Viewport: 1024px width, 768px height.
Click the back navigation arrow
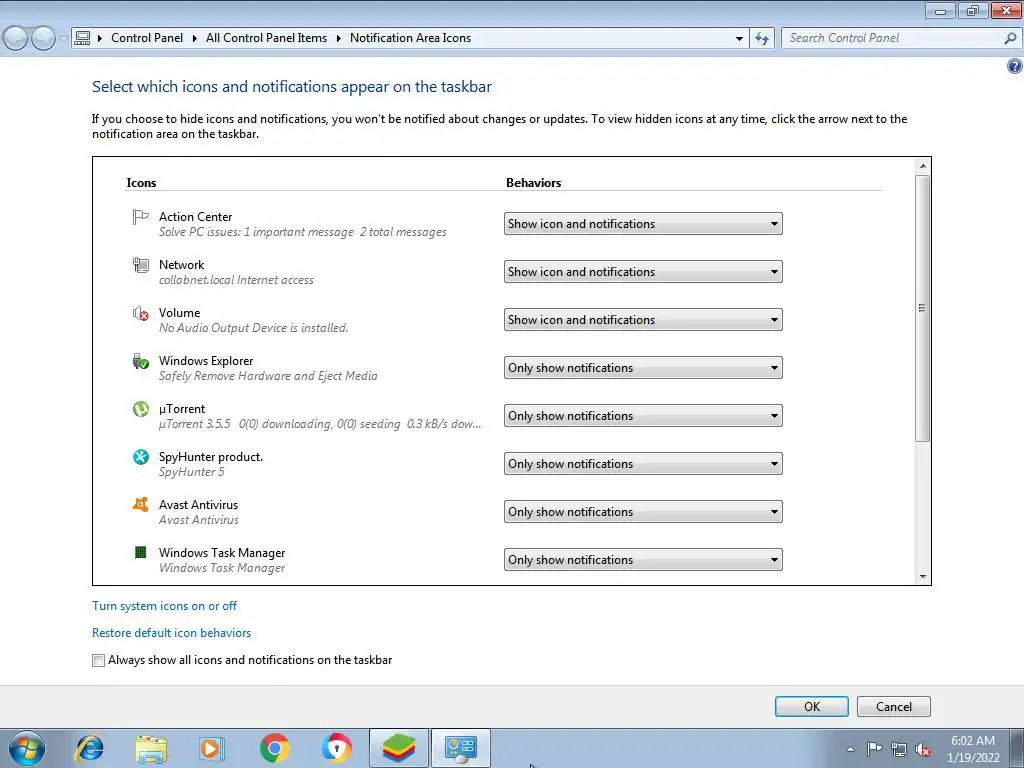coord(16,39)
